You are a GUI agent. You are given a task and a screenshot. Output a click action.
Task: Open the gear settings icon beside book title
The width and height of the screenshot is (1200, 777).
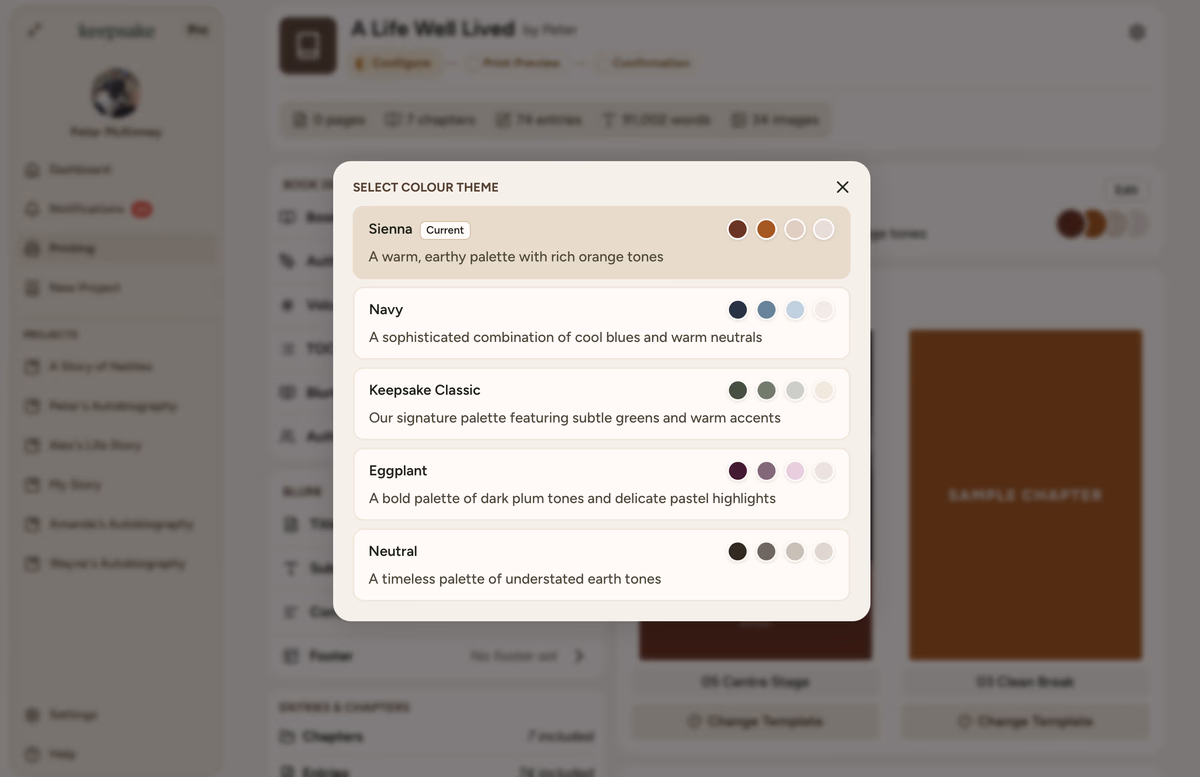tap(1136, 33)
